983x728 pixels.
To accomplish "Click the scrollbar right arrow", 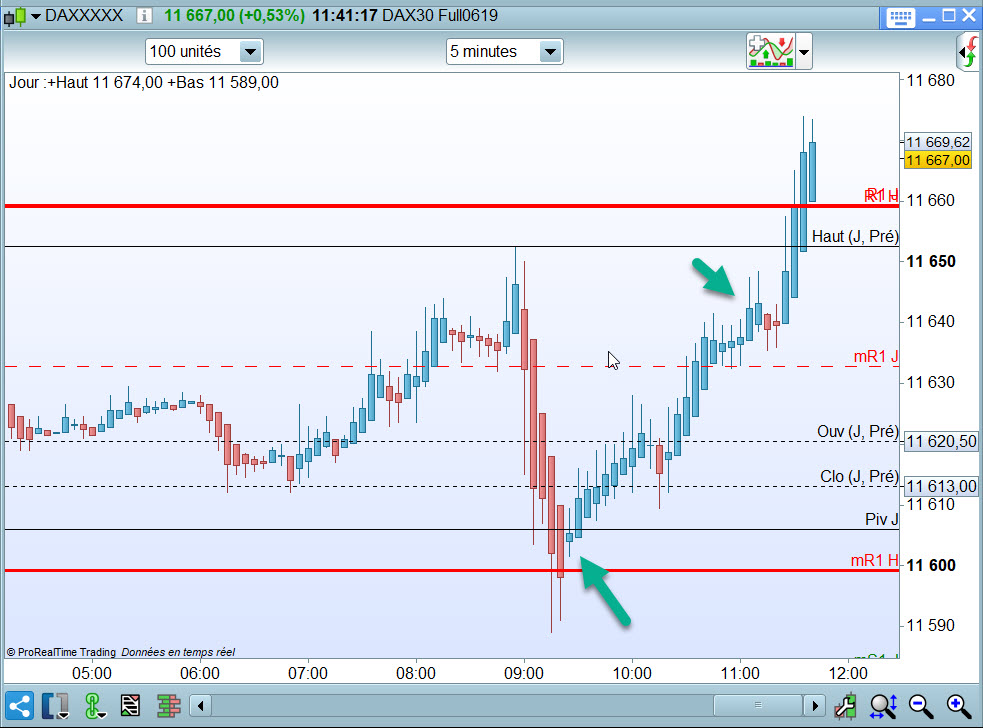I will 814,706.
